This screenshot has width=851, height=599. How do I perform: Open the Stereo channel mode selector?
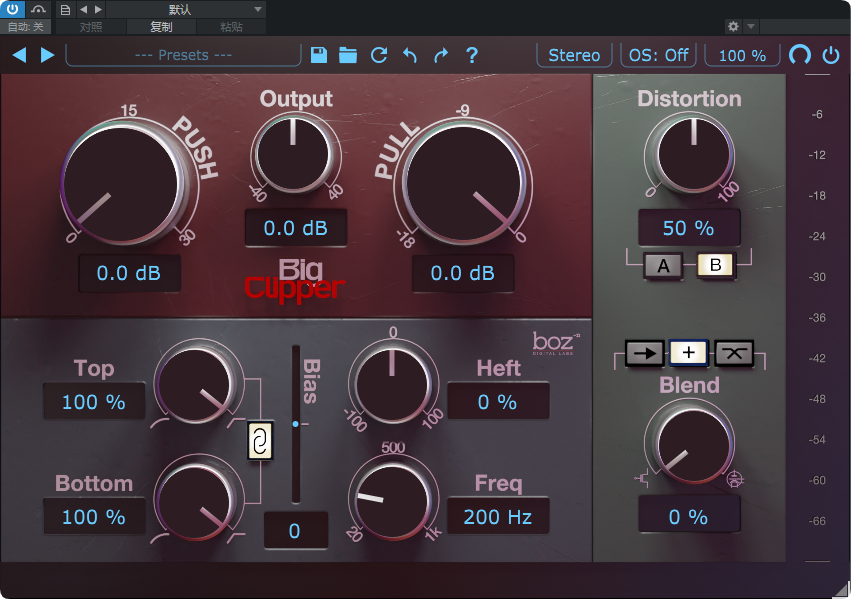click(x=574, y=55)
